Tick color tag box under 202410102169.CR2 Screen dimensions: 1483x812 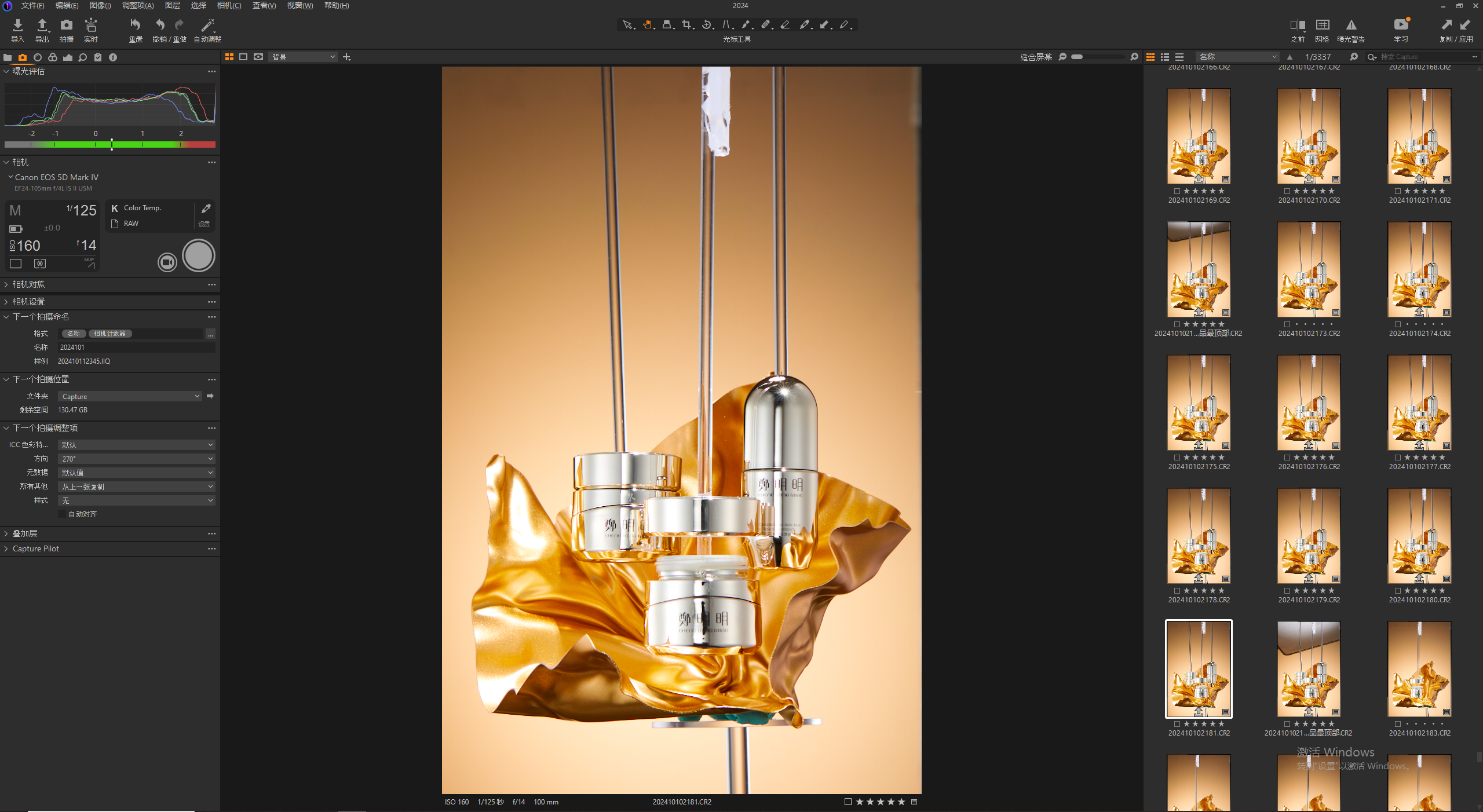[1177, 191]
